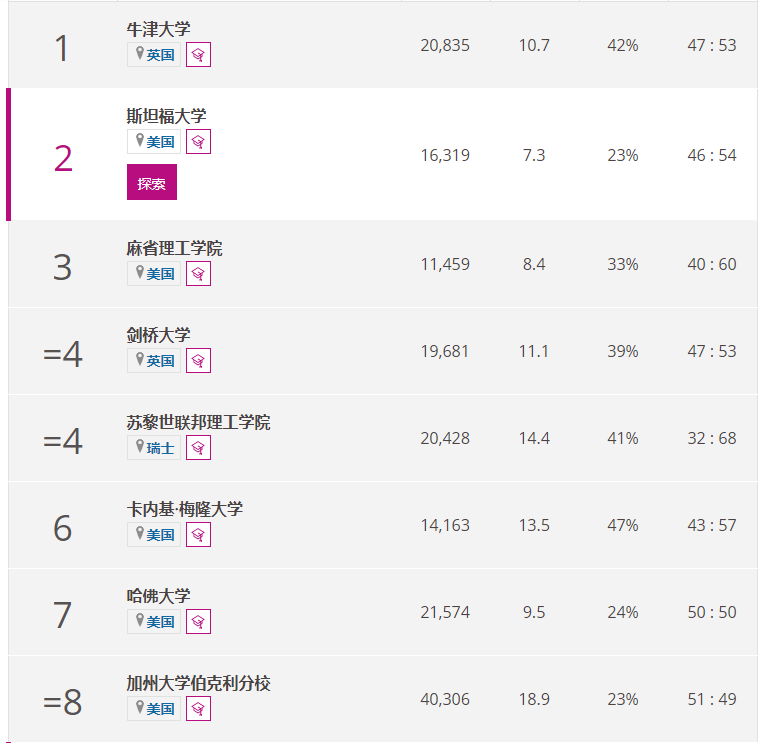Click the graduation cap icon for 加州大学伯克利分校

pyautogui.click(x=199, y=709)
